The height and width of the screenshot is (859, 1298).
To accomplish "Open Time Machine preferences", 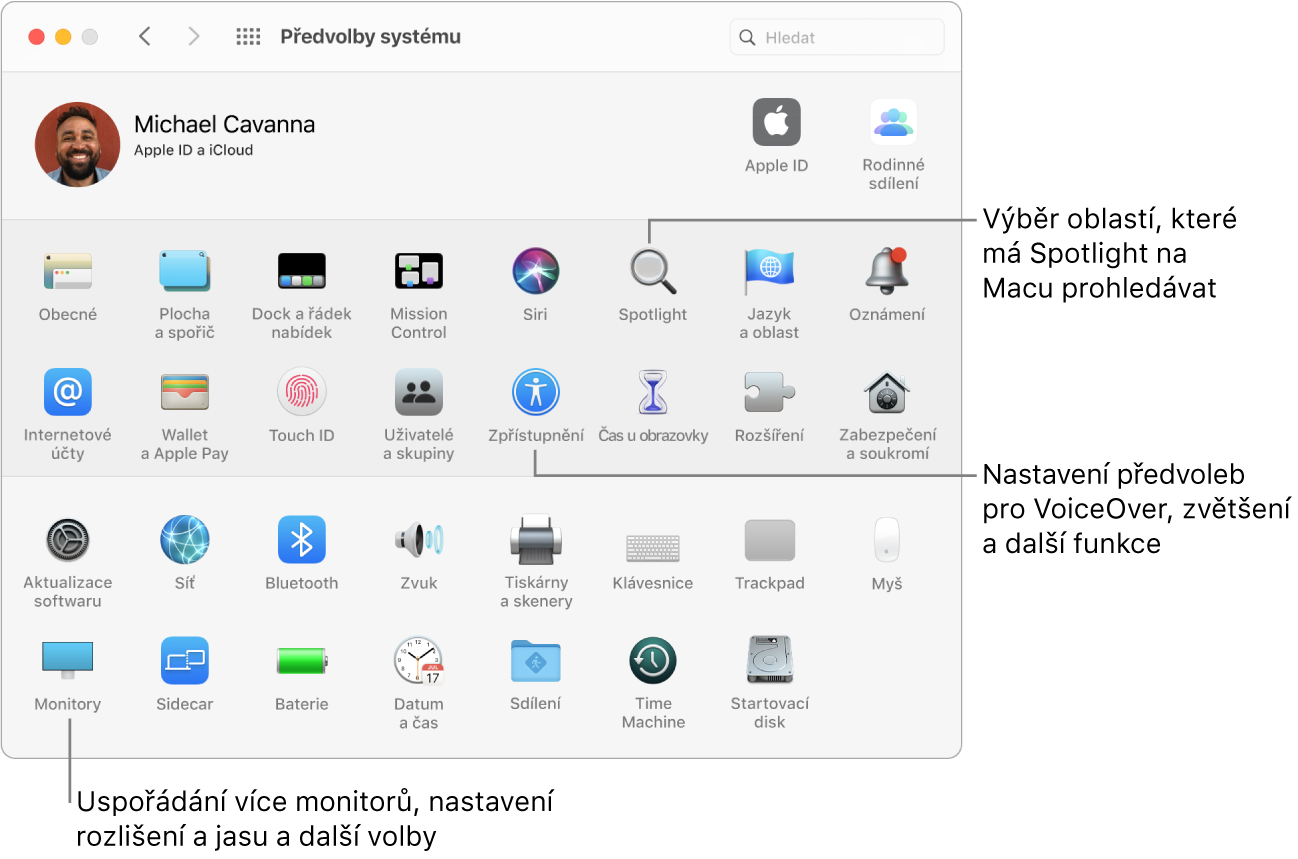I will 653,661.
